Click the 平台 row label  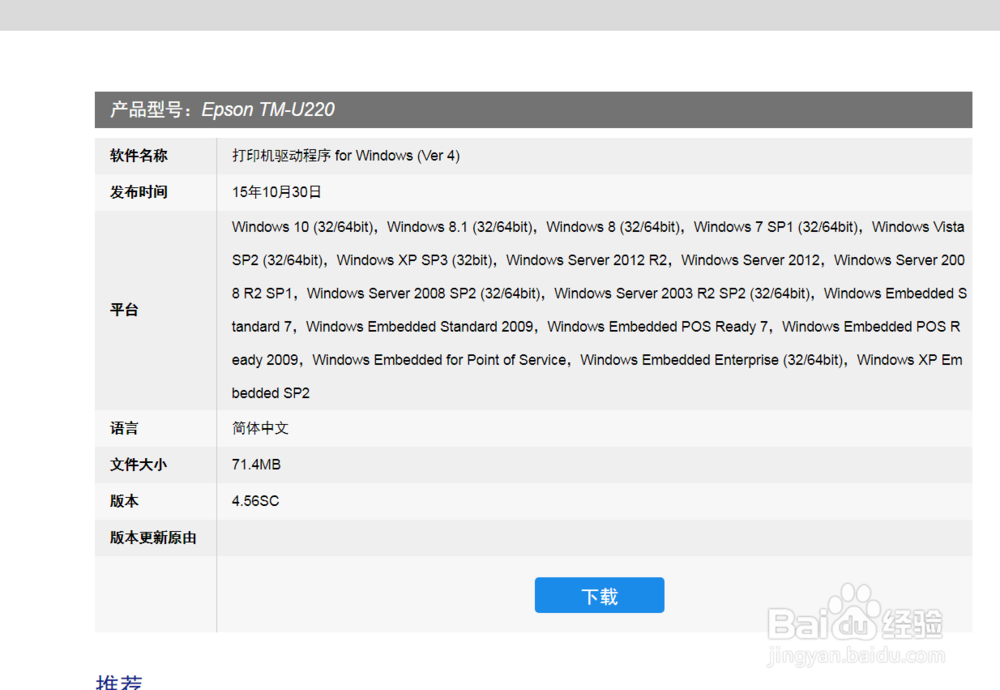(x=124, y=310)
